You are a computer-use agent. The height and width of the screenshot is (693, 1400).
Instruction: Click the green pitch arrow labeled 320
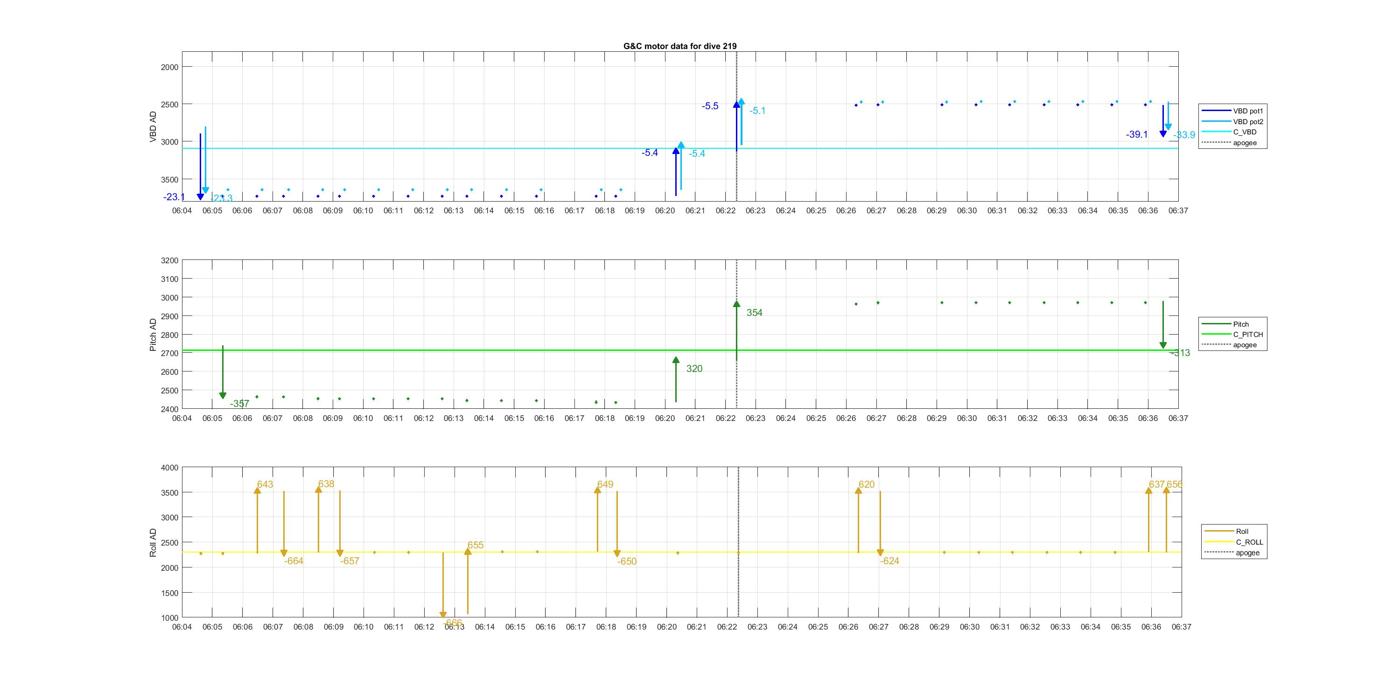(x=676, y=379)
